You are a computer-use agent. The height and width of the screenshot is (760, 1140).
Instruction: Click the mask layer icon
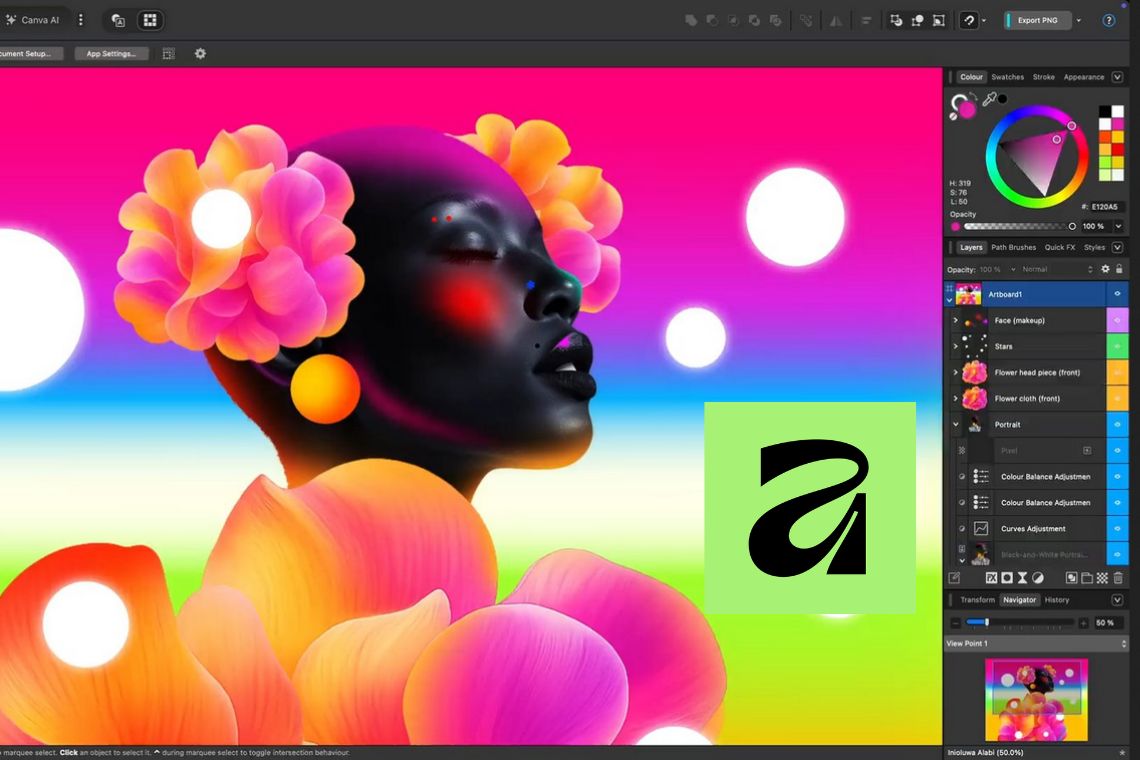tap(1007, 578)
